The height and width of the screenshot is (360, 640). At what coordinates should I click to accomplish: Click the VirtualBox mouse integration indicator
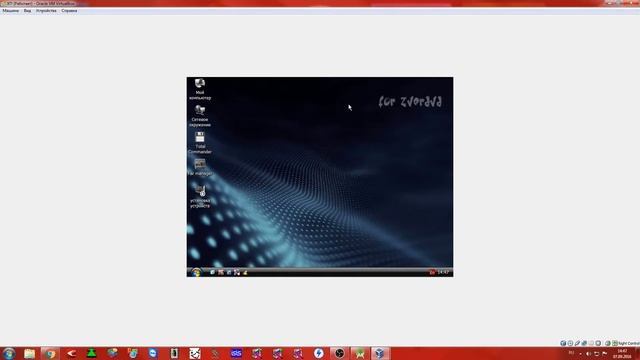[608, 343]
